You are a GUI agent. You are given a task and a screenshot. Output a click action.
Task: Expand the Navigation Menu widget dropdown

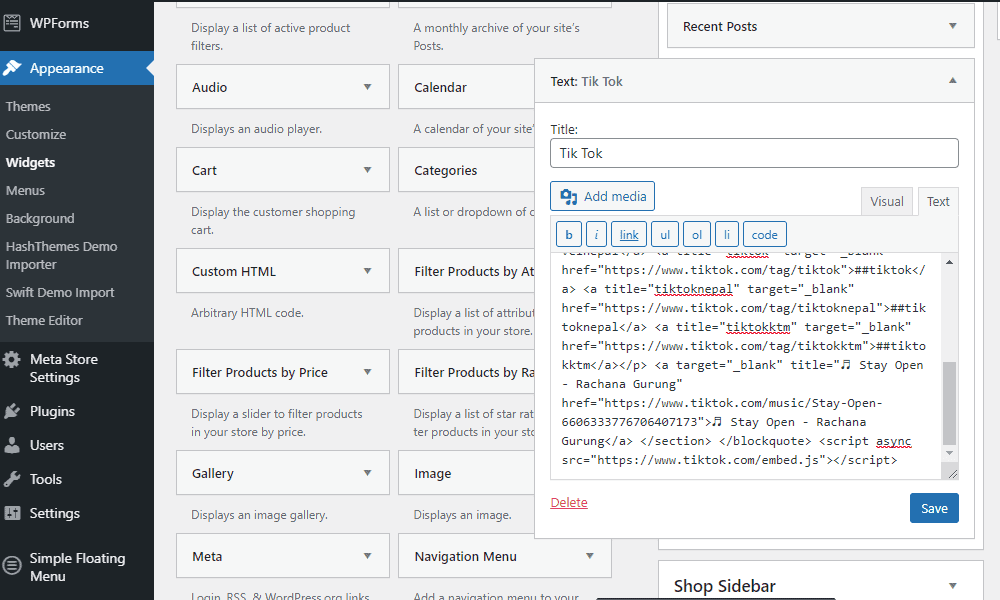pyautogui.click(x=589, y=556)
